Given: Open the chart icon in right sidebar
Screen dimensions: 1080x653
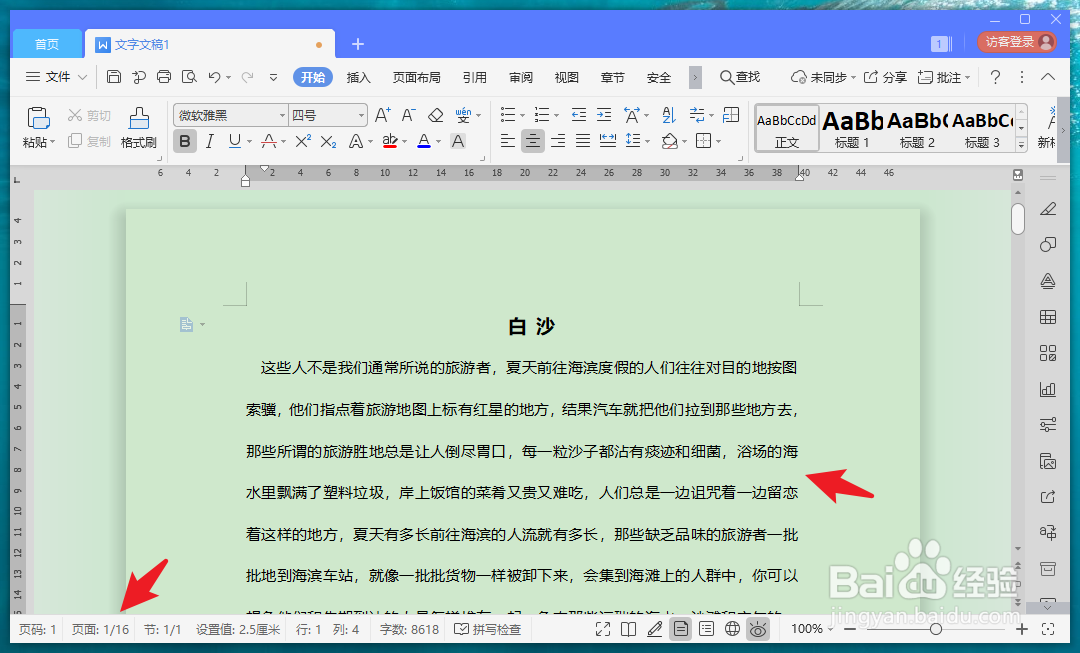Looking at the screenshot, I should (1048, 389).
